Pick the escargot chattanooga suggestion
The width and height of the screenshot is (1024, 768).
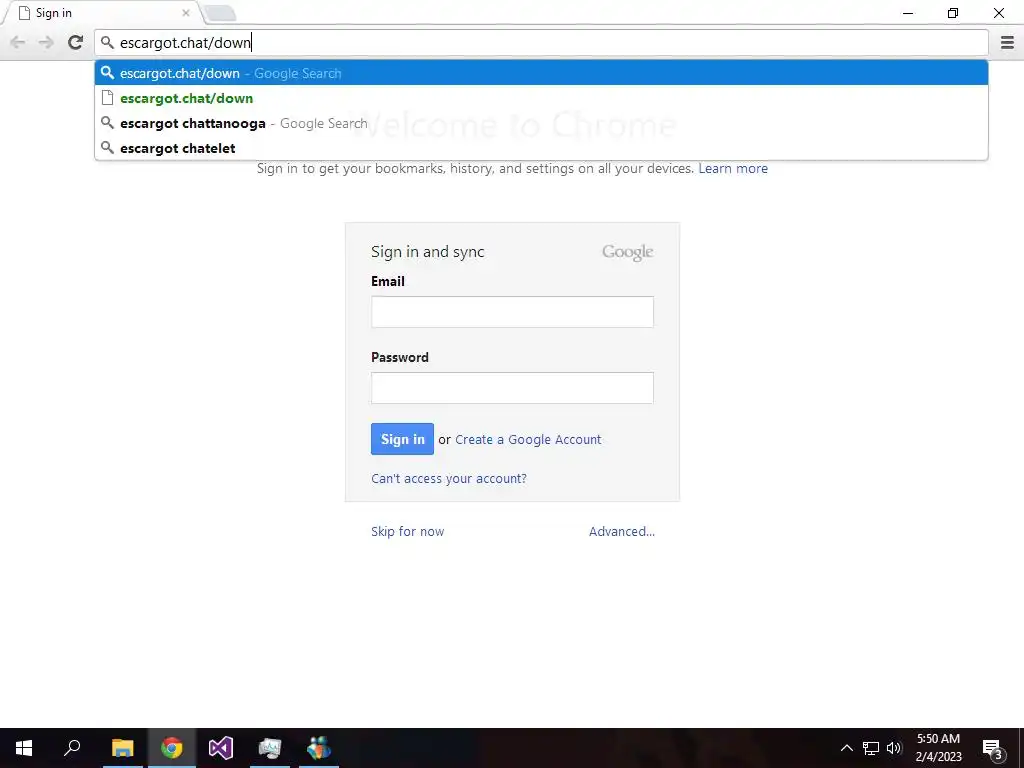point(541,123)
